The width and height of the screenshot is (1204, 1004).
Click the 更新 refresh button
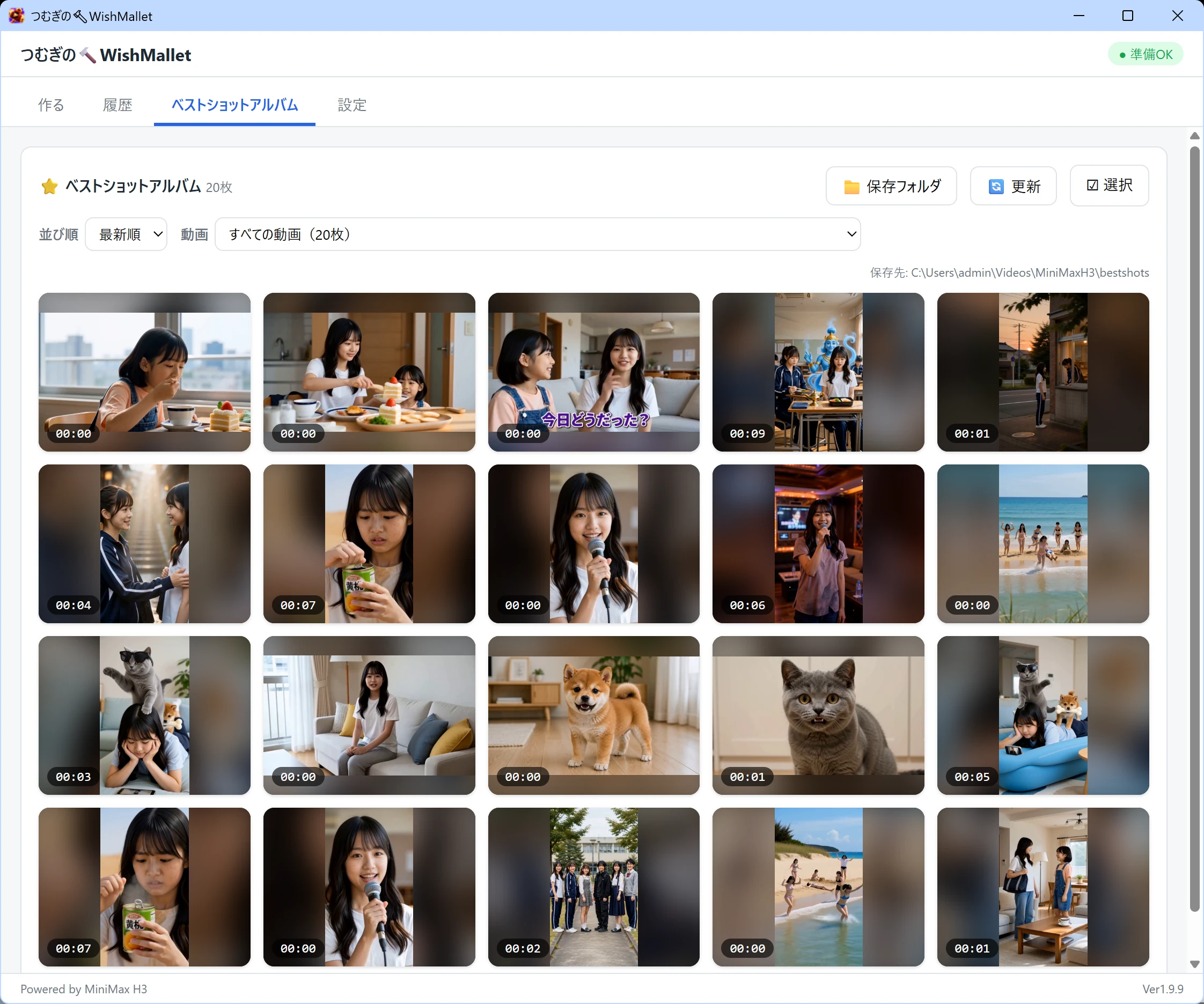pyautogui.click(x=1013, y=186)
